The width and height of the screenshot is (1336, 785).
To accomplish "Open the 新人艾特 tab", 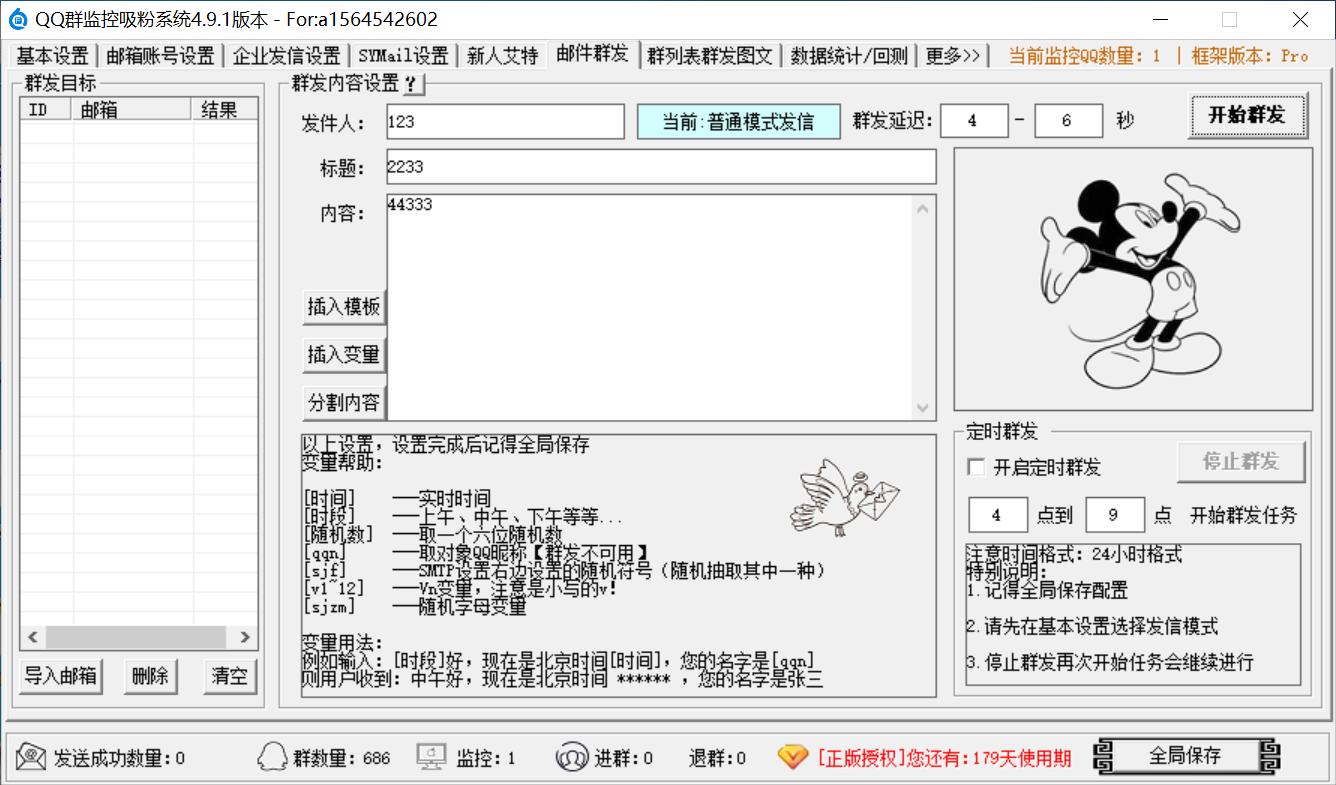I will click(503, 56).
